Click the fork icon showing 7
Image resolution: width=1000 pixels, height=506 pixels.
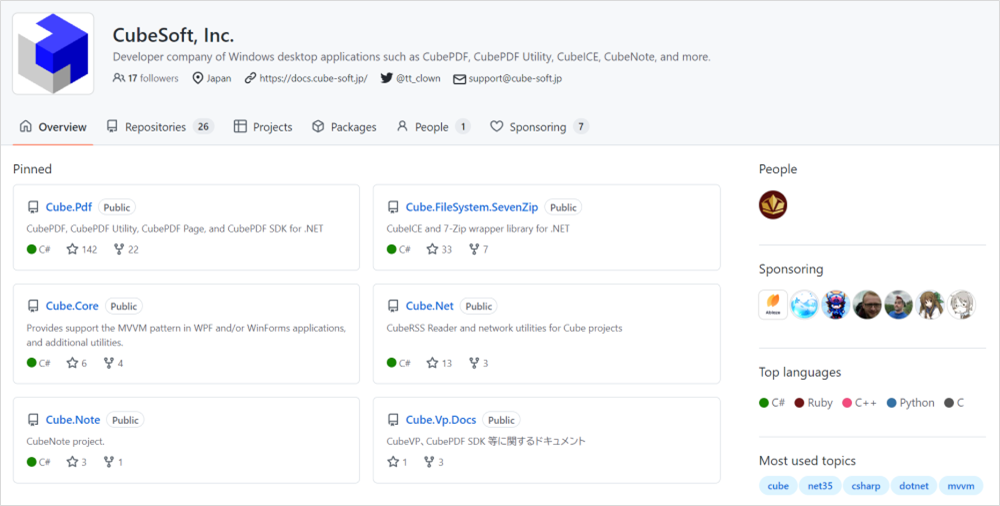pyautogui.click(x=474, y=249)
